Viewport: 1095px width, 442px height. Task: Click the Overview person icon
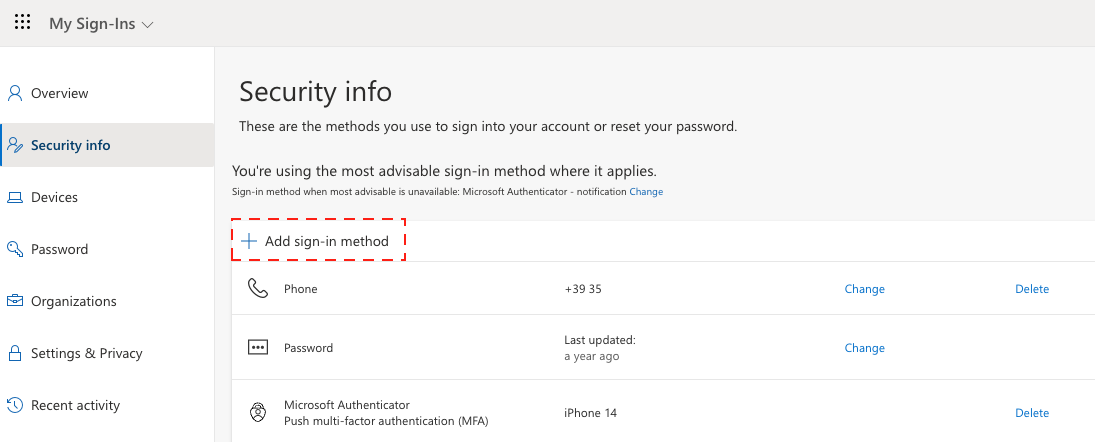pyautogui.click(x=15, y=93)
